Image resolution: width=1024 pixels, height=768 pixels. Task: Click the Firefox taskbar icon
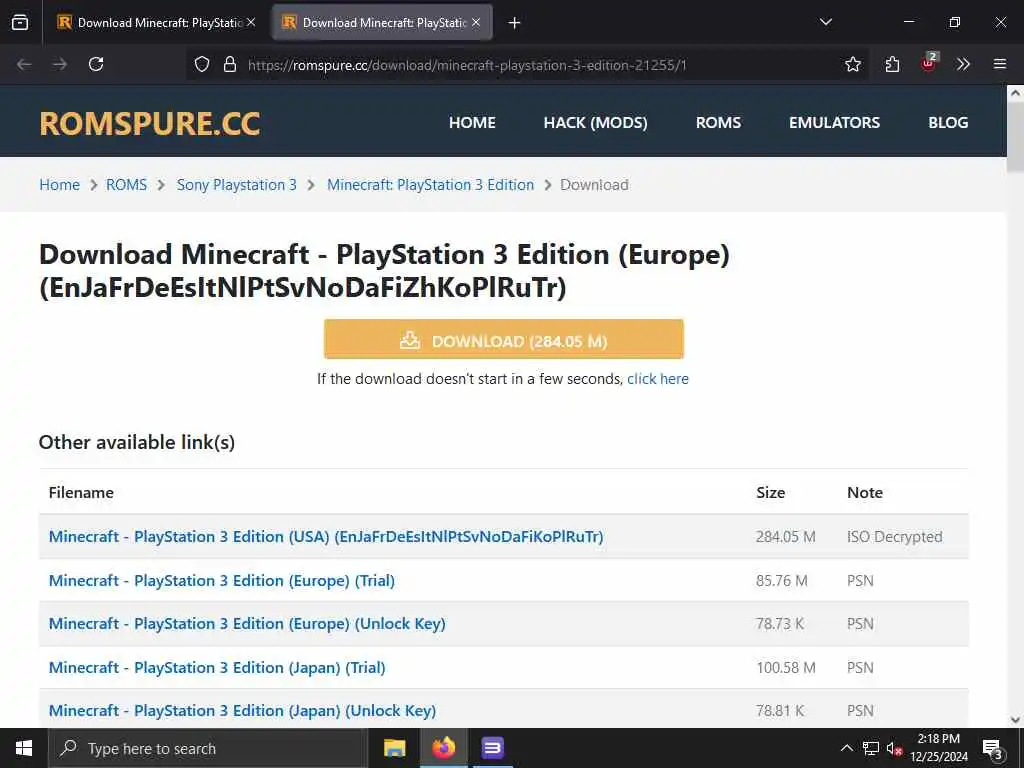(443, 748)
